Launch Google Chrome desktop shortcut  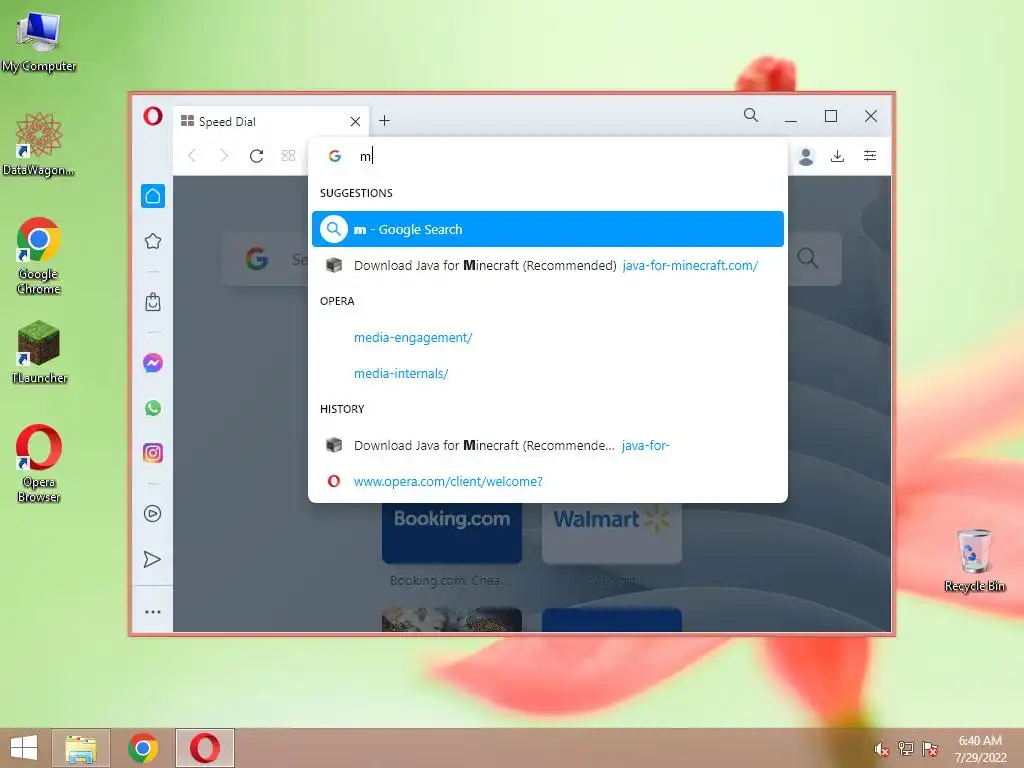click(x=39, y=256)
